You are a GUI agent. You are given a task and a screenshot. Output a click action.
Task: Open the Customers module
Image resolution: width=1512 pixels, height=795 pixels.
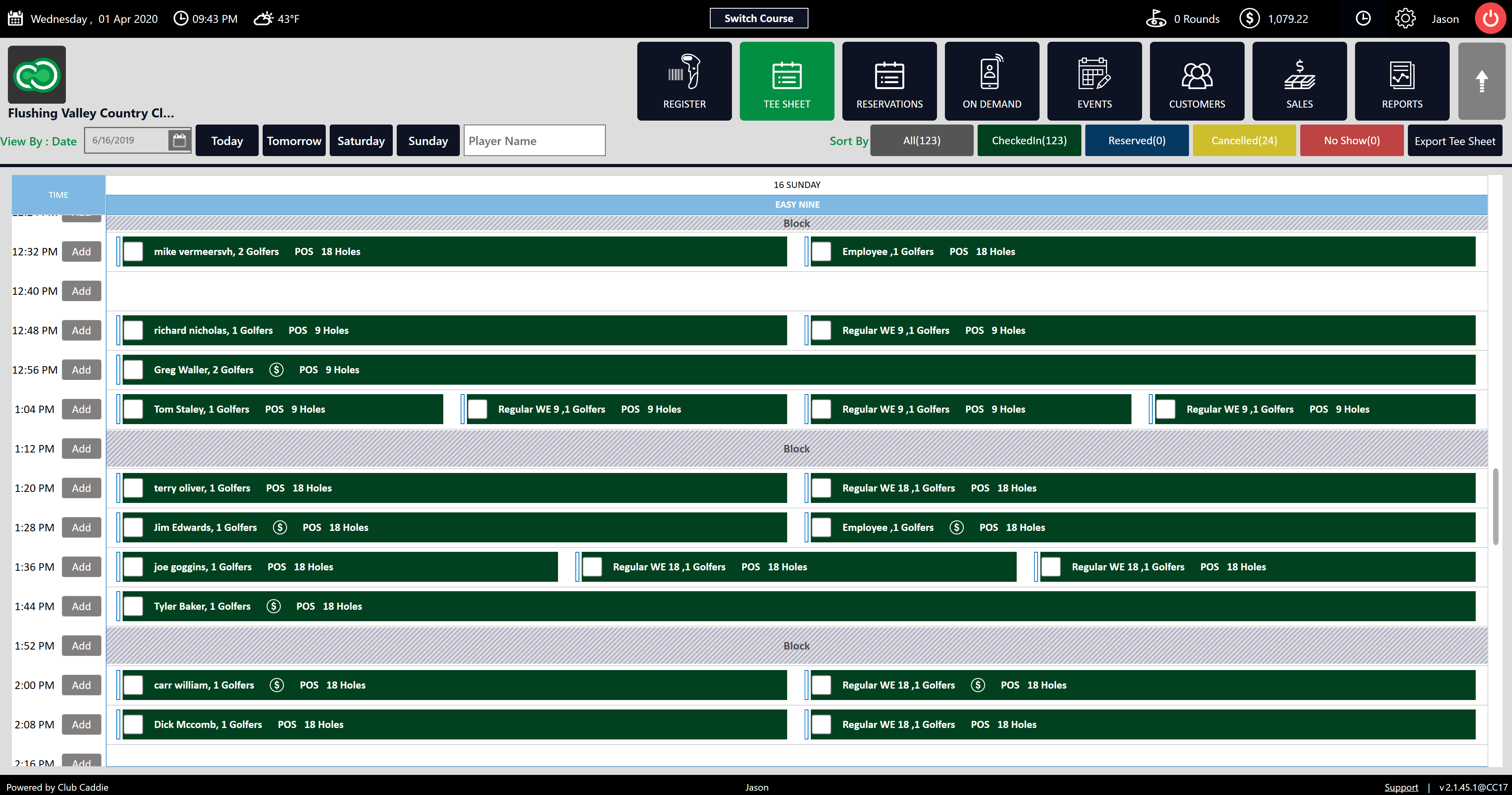point(1197,81)
